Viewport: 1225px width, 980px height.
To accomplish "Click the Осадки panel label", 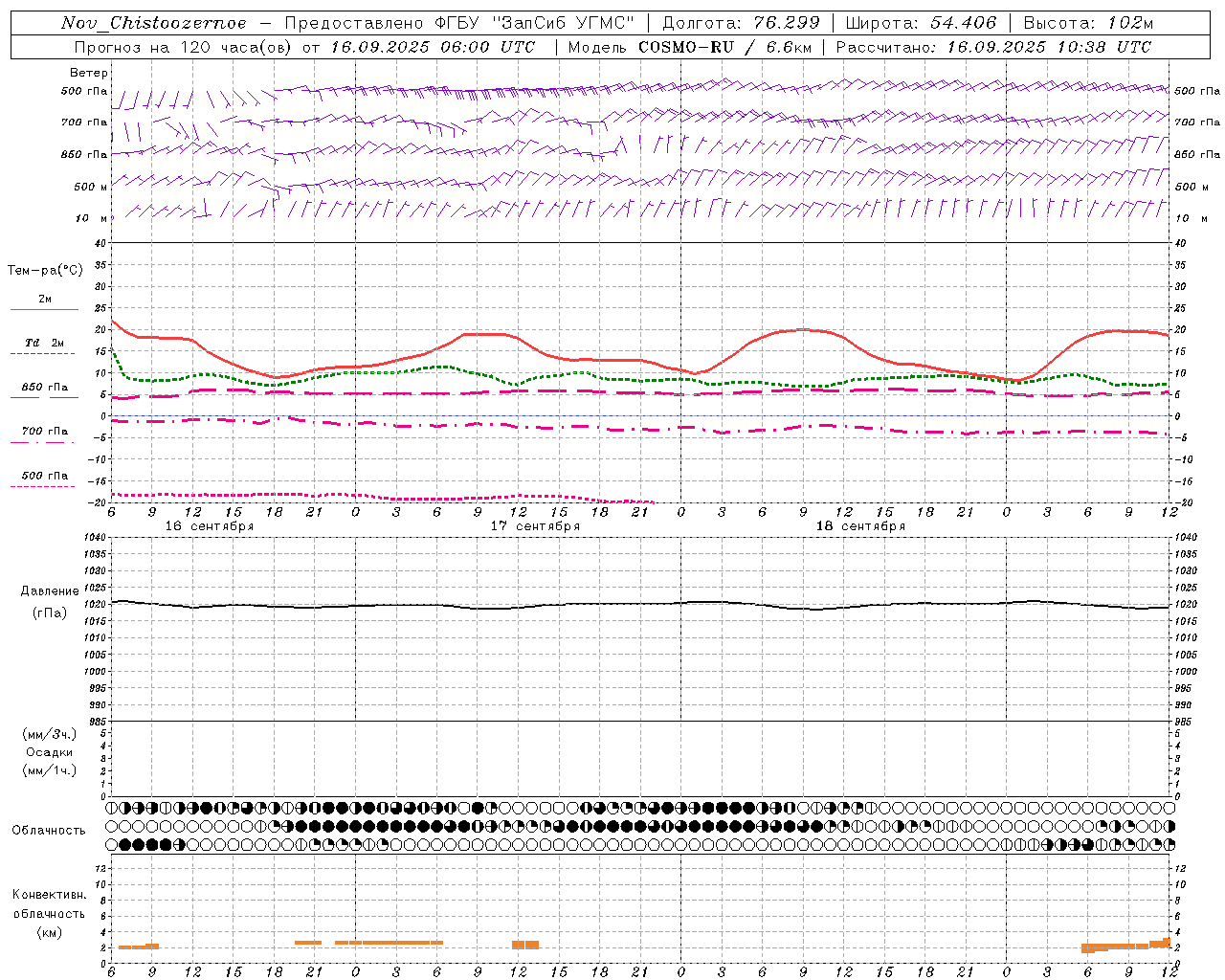I will [50, 752].
